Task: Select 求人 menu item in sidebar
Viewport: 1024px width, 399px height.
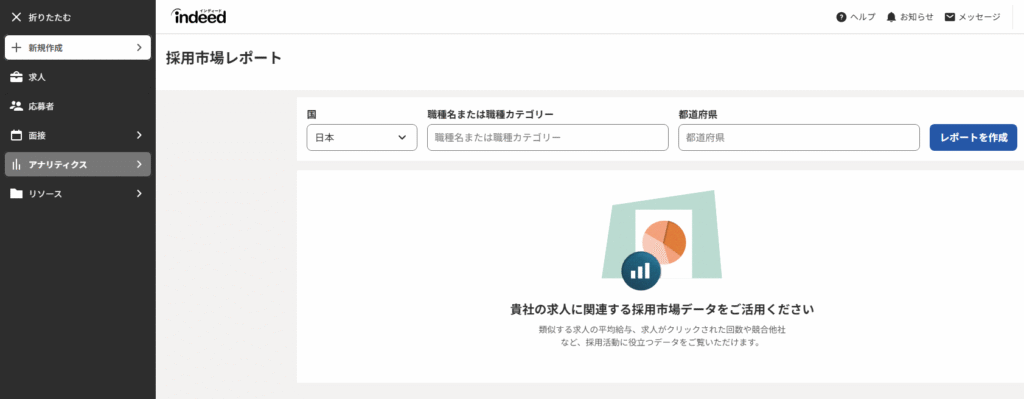Action: pyautogui.click(x=78, y=77)
